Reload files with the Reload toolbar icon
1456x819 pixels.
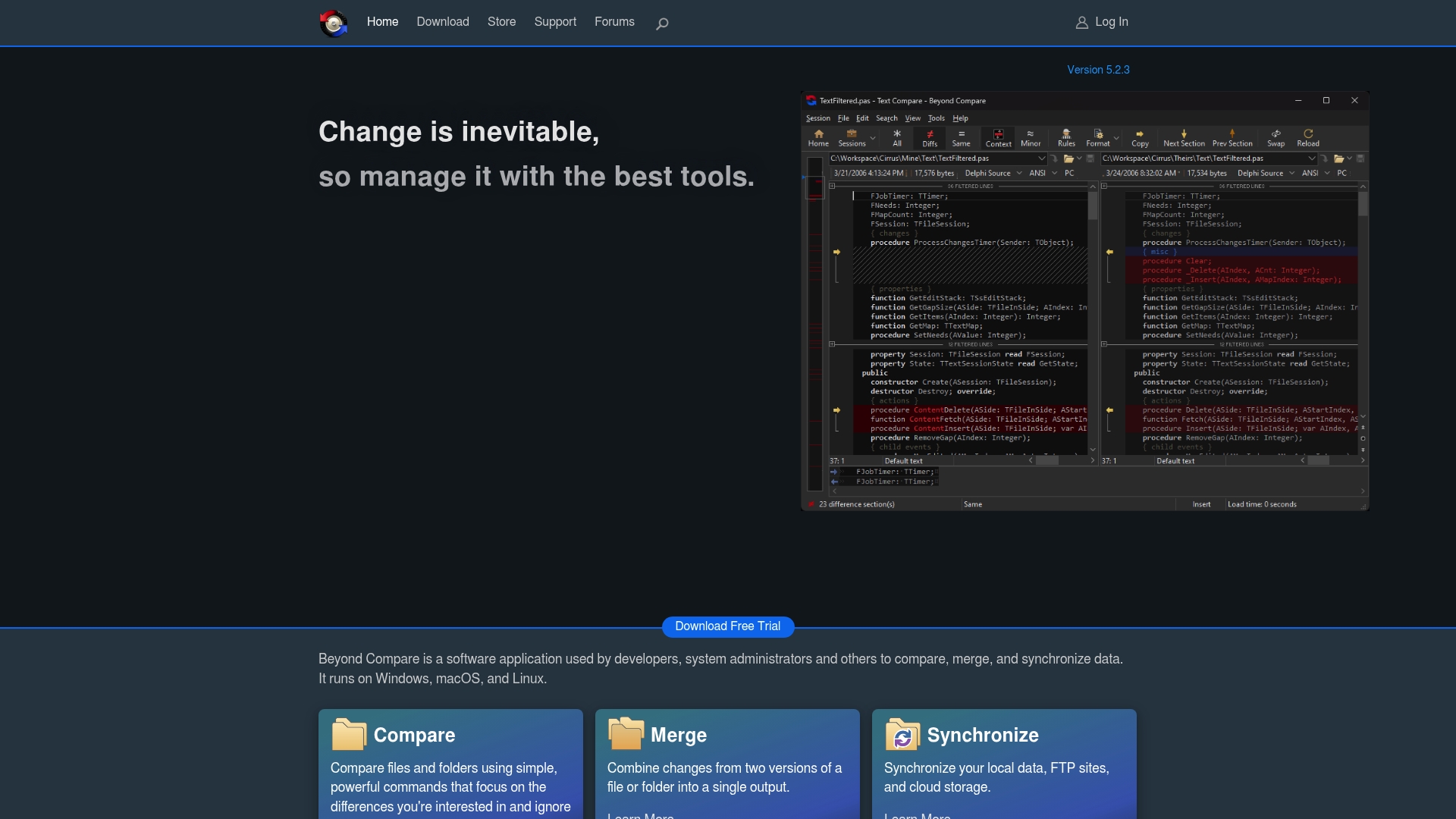click(1308, 138)
